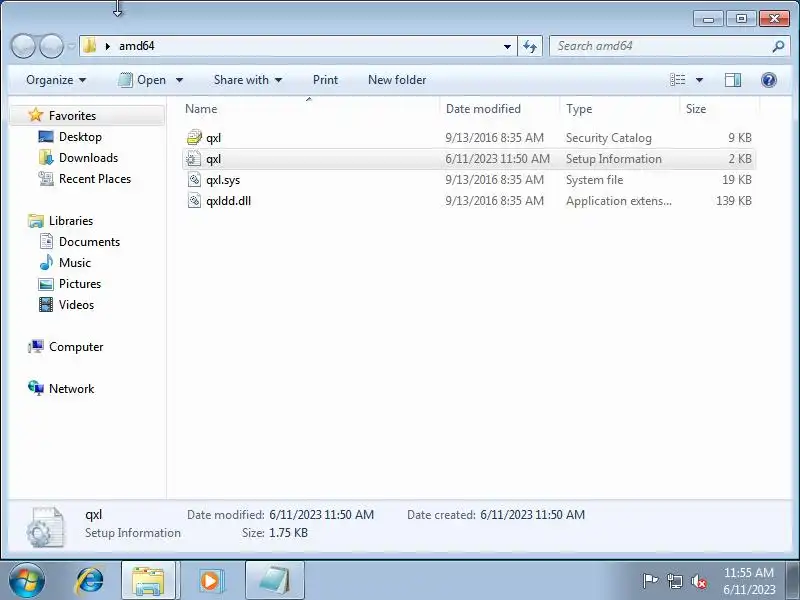Sort by the Date modified column
The width and height of the screenshot is (800, 600).
tap(500, 109)
